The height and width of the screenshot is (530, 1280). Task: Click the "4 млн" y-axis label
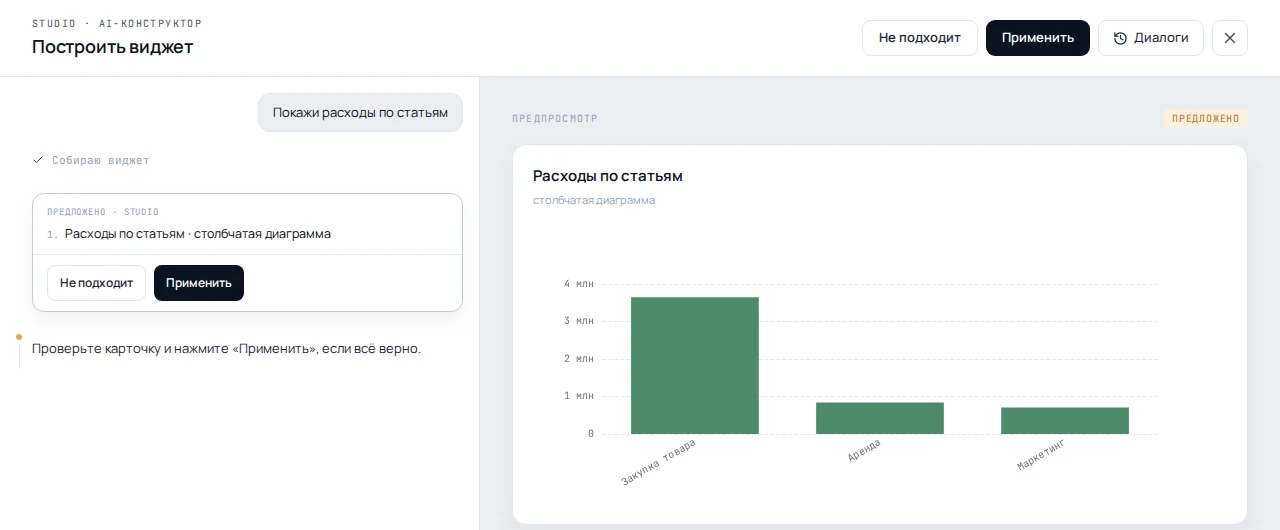point(579,284)
